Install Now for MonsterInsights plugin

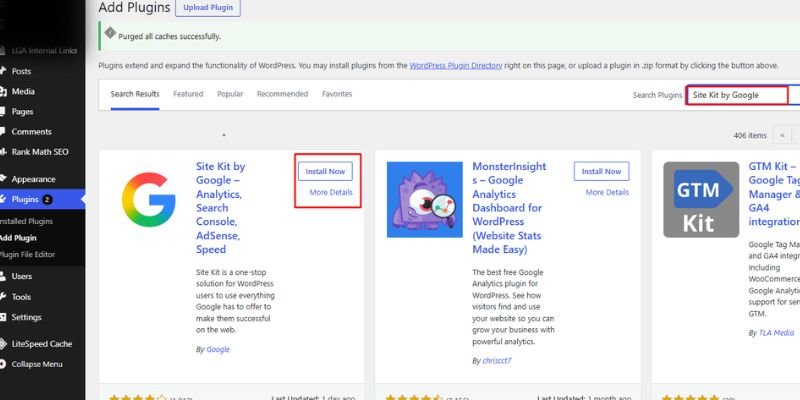[602, 171]
